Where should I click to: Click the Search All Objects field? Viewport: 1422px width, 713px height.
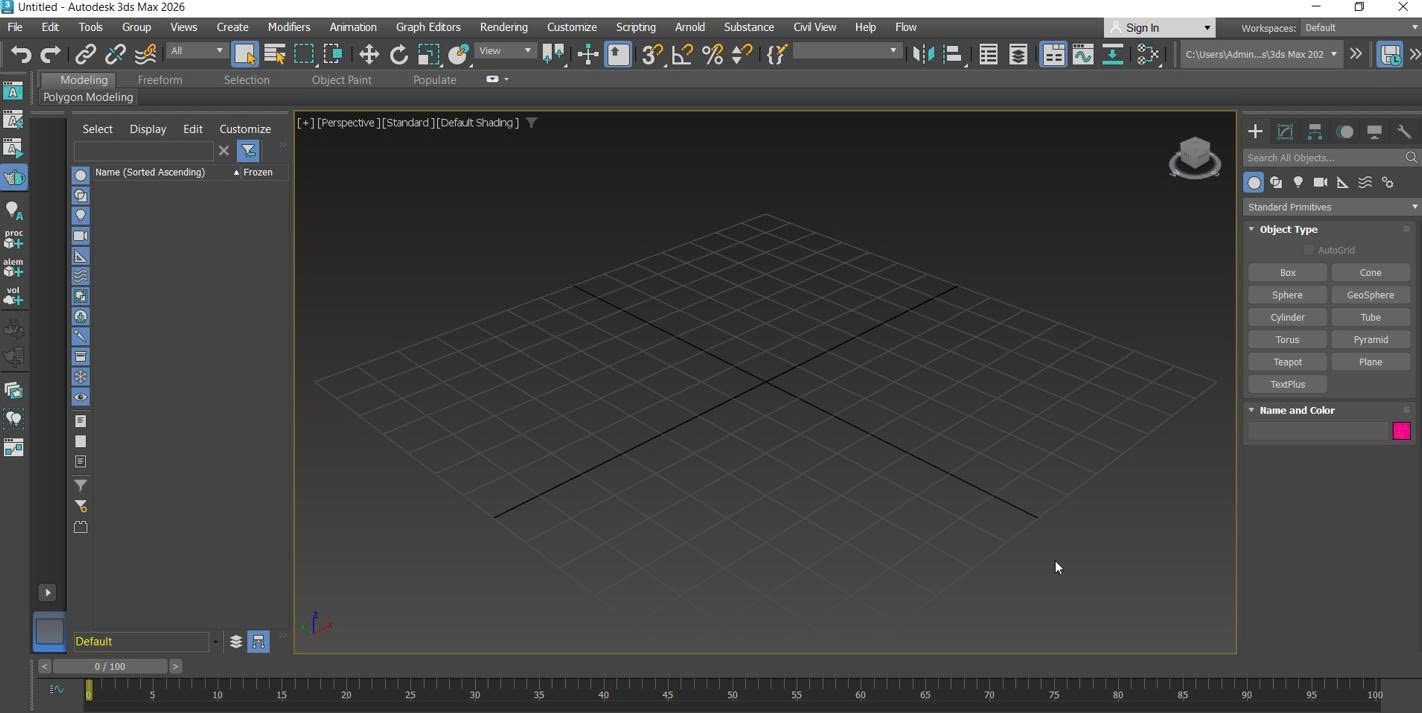click(x=1332, y=158)
